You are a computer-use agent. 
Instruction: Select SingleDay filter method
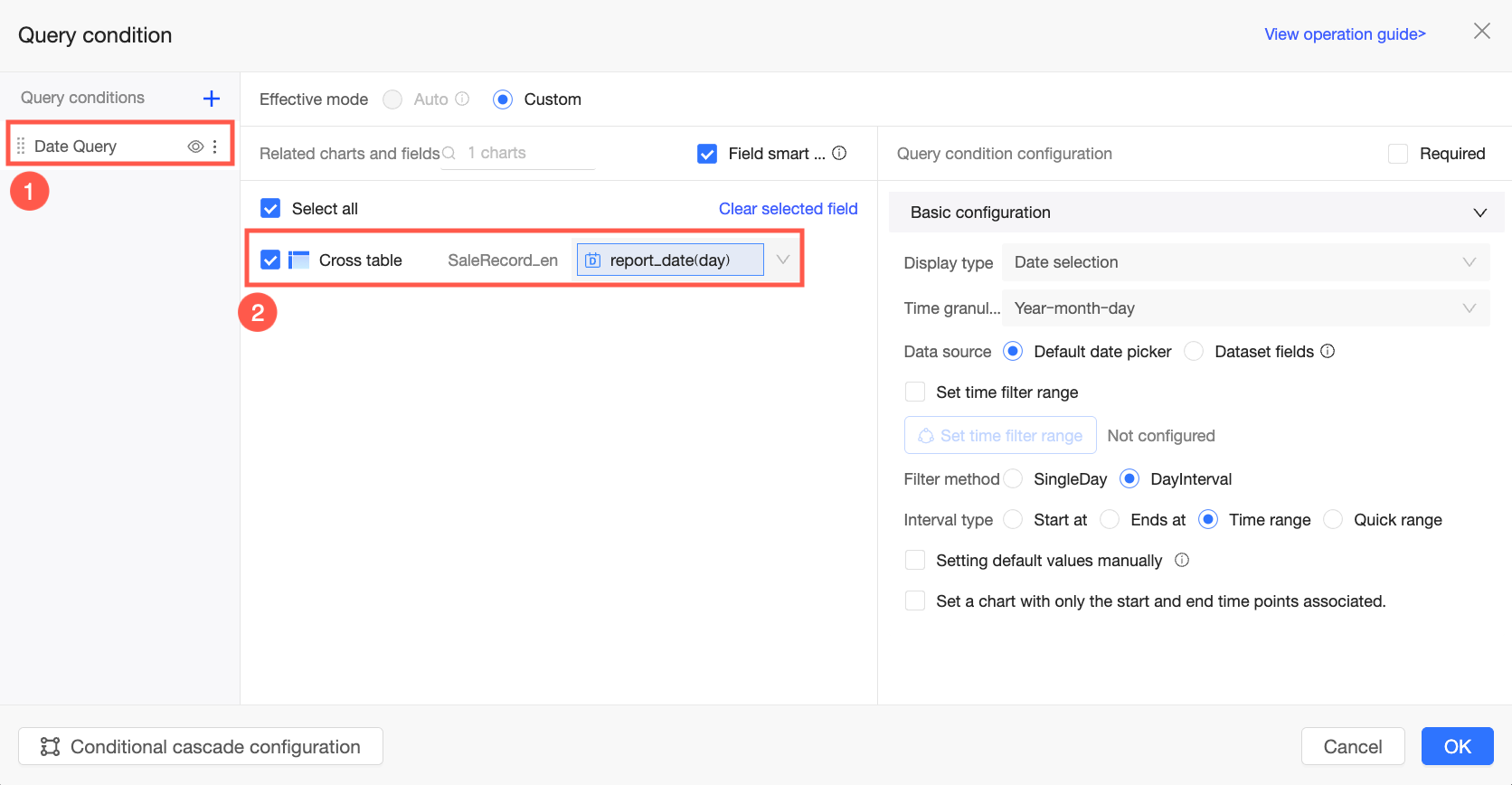tap(1014, 478)
